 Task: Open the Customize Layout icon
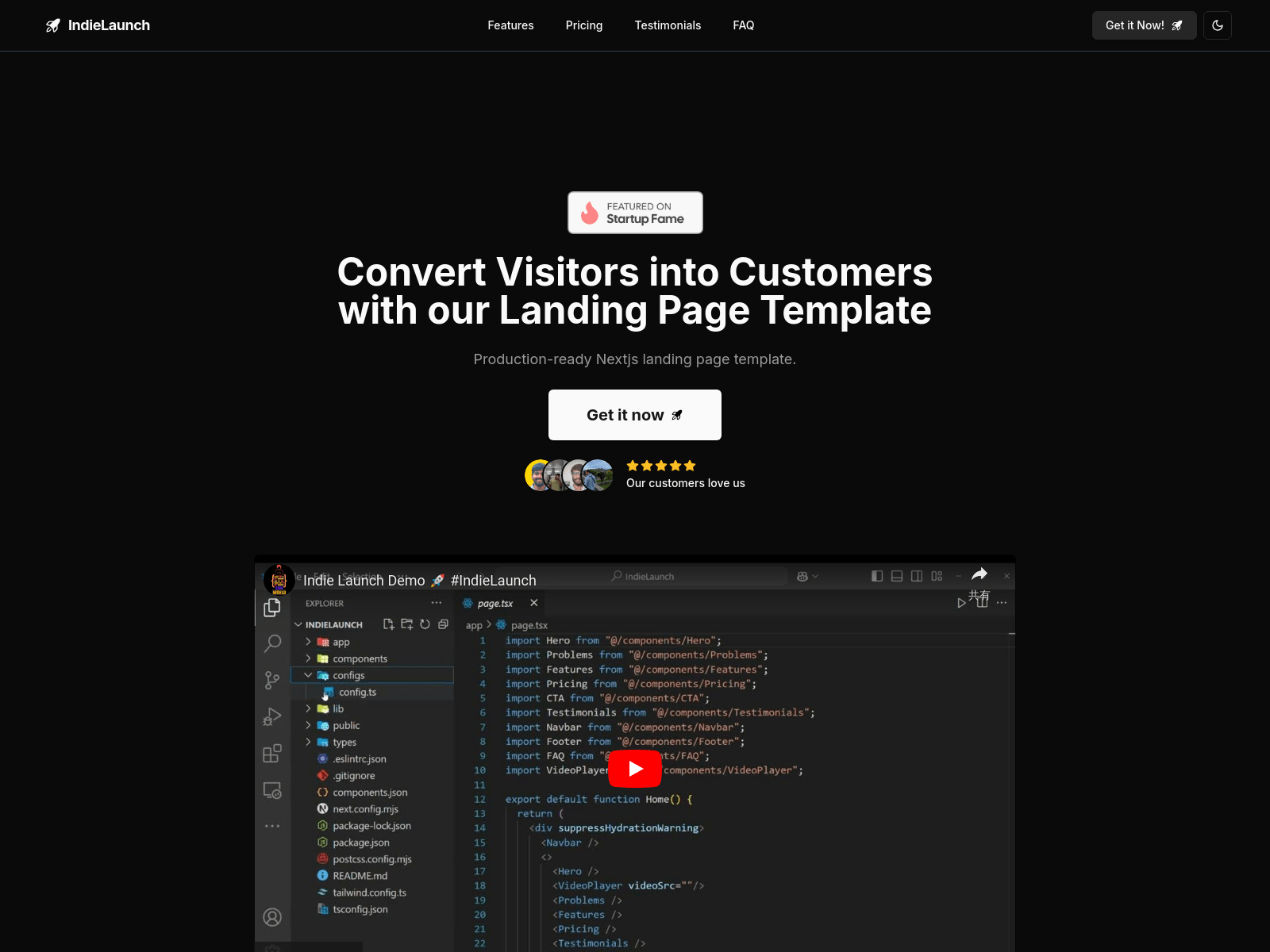937,576
